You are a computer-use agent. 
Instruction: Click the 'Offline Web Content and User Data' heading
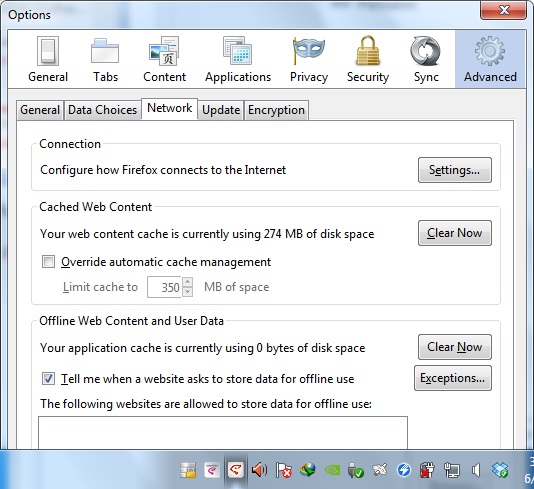[x=131, y=321]
